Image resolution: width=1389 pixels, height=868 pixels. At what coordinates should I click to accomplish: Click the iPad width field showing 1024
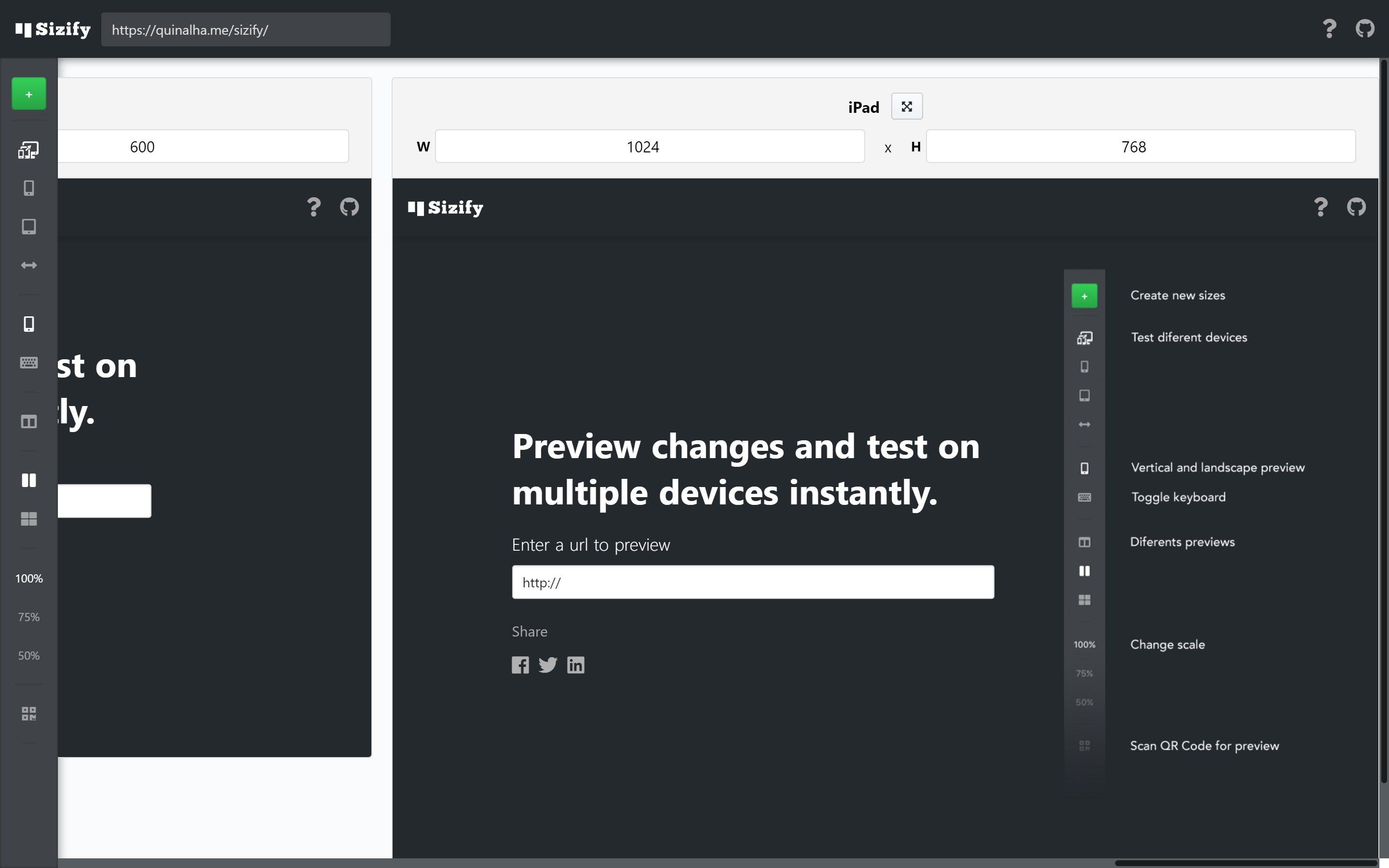(x=649, y=147)
